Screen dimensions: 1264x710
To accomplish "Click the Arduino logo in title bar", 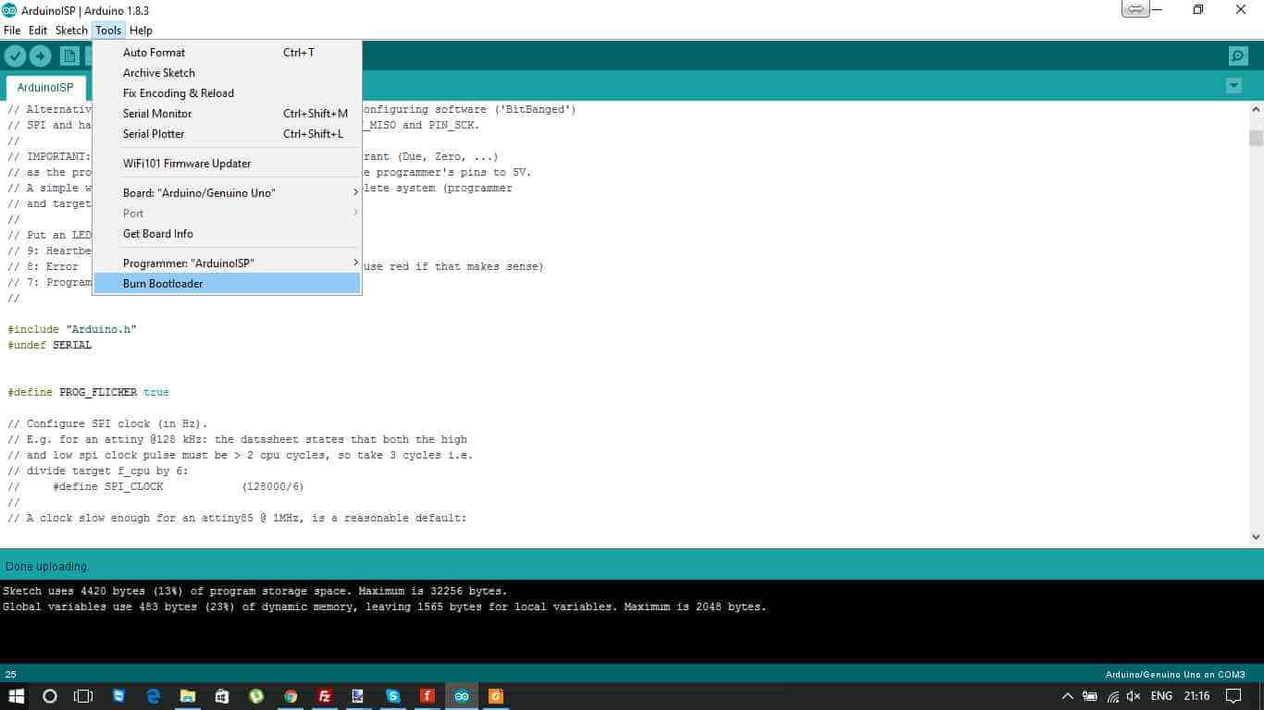I will [9, 10].
